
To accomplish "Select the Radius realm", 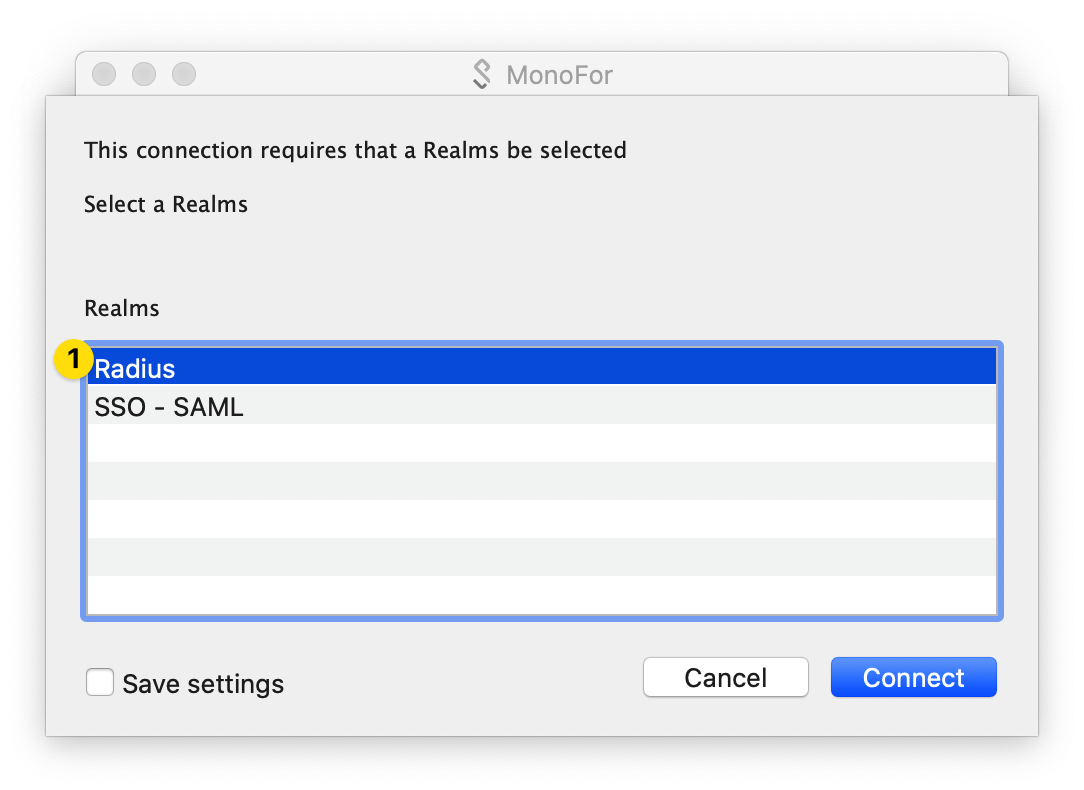I will [541, 366].
